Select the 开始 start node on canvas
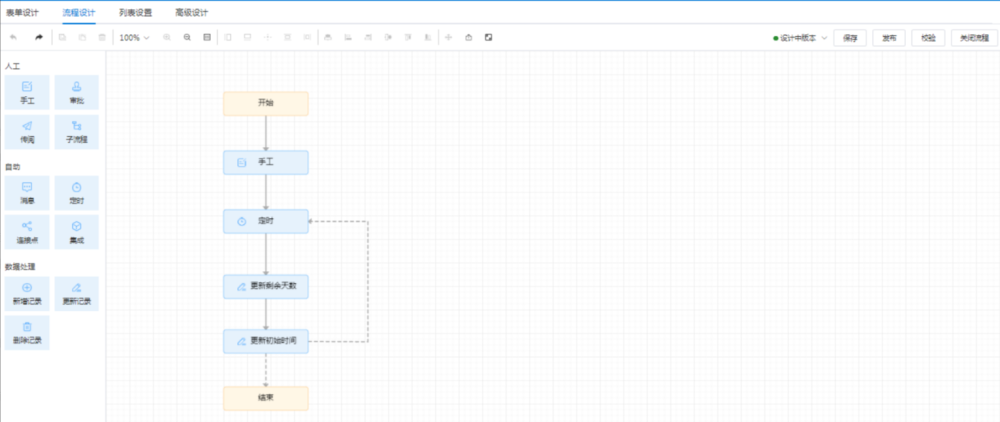 point(265,103)
